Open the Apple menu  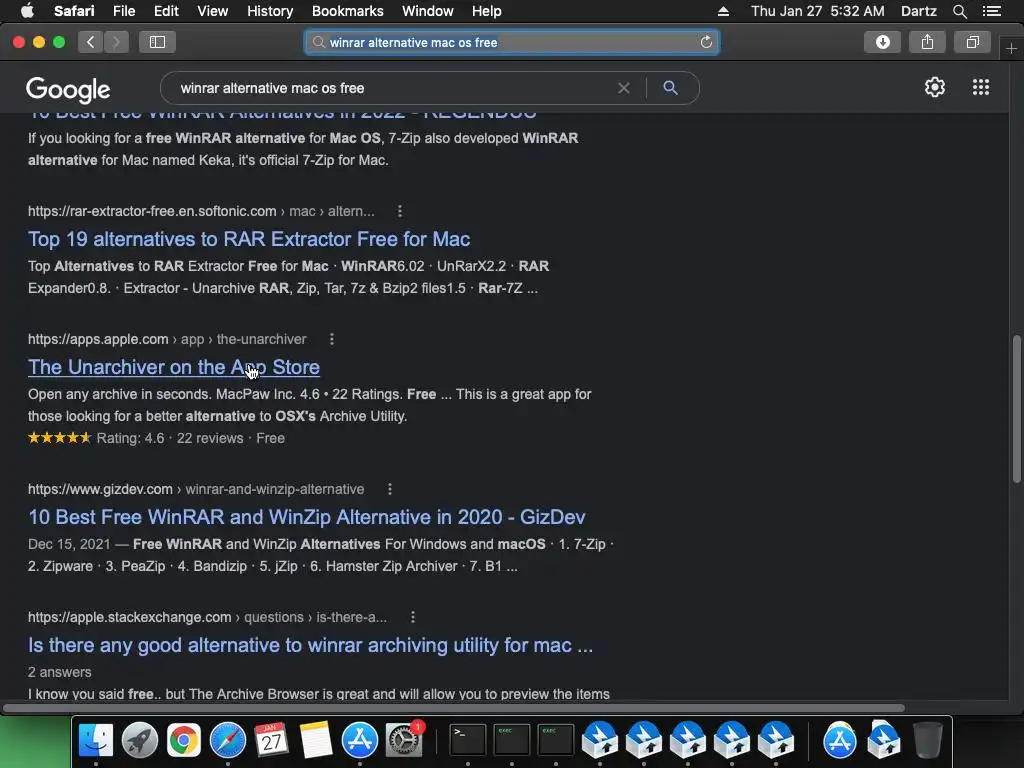27,11
